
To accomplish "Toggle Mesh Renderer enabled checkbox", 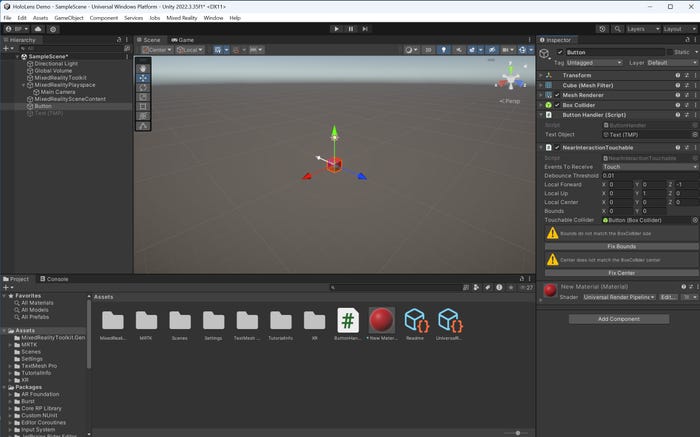I will tap(557, 95).
